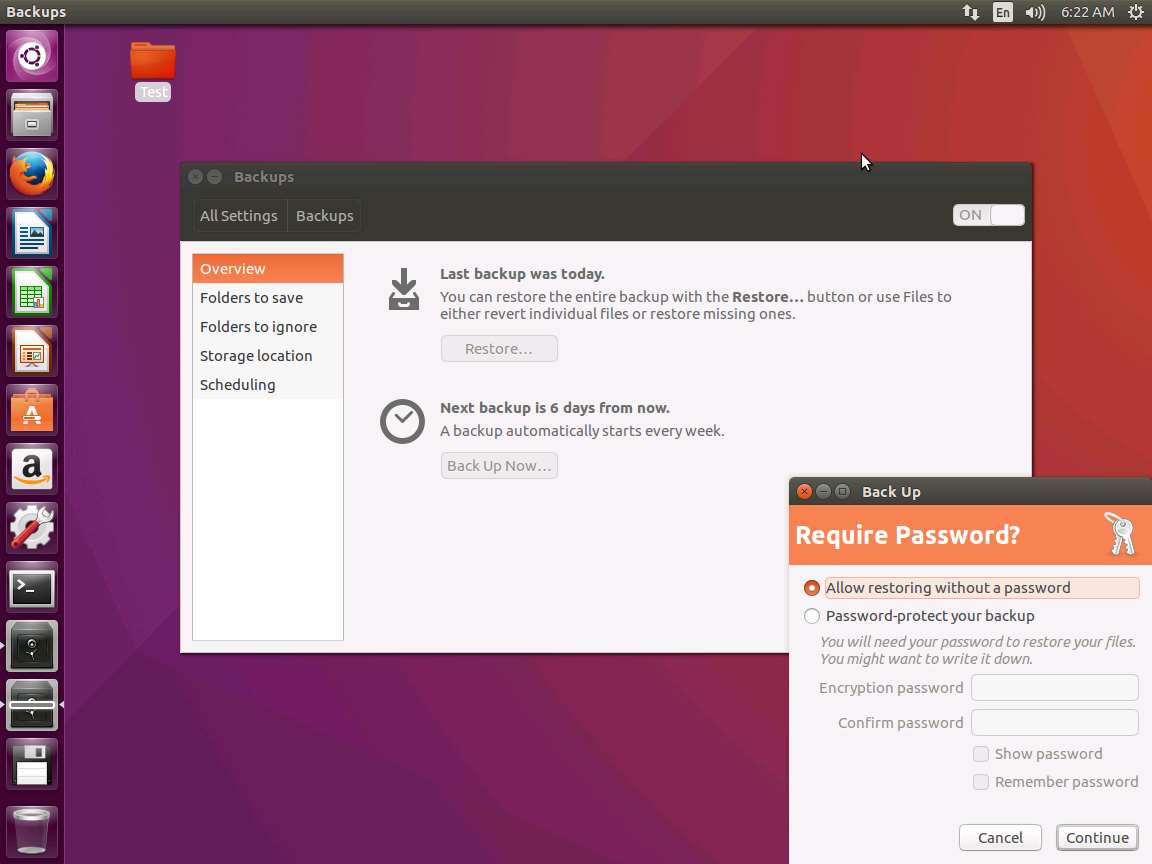Open the Test folder on the desktop
1152x864 pixels.
[153, 71]
